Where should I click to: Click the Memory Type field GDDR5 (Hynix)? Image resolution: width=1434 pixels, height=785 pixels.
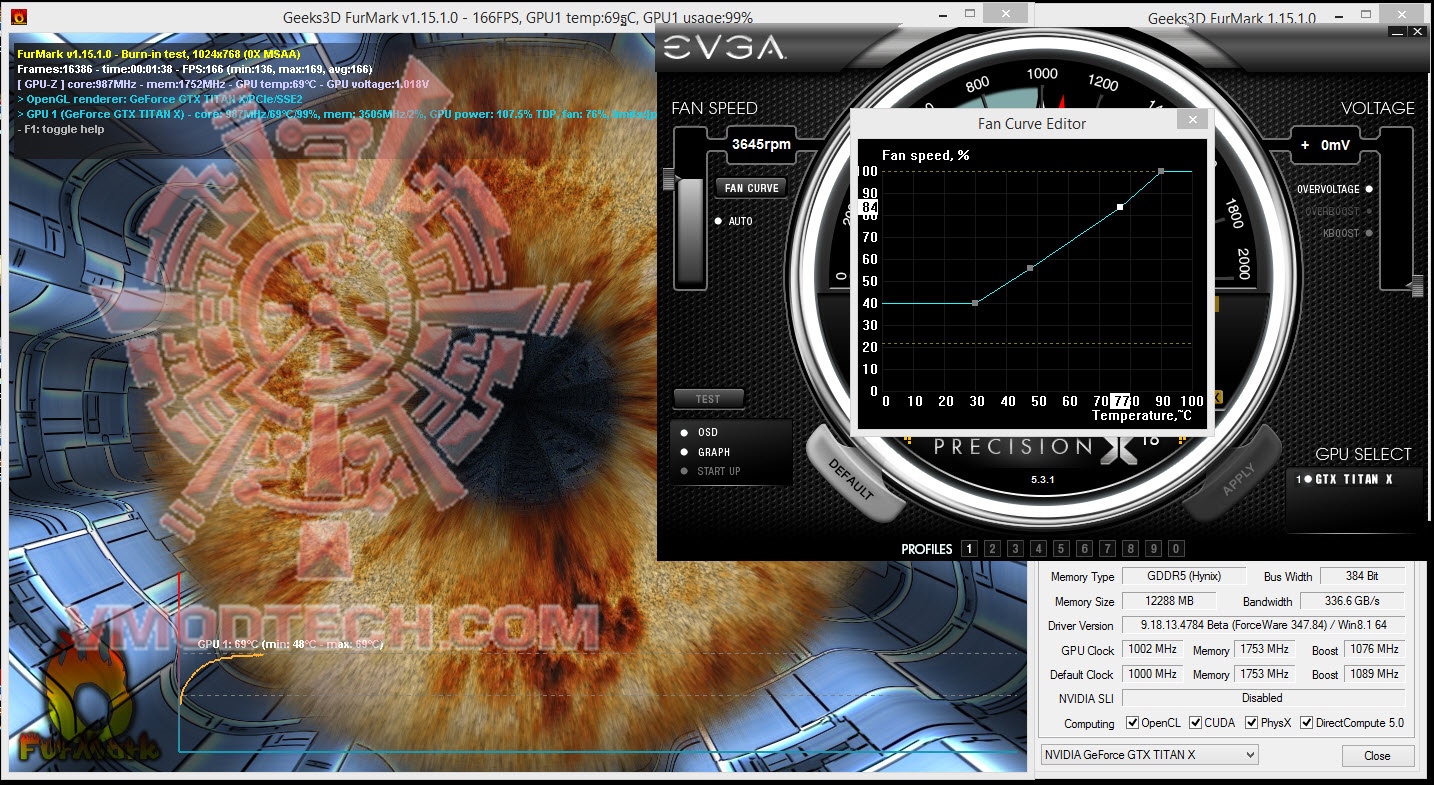(x=1184, y=576)
